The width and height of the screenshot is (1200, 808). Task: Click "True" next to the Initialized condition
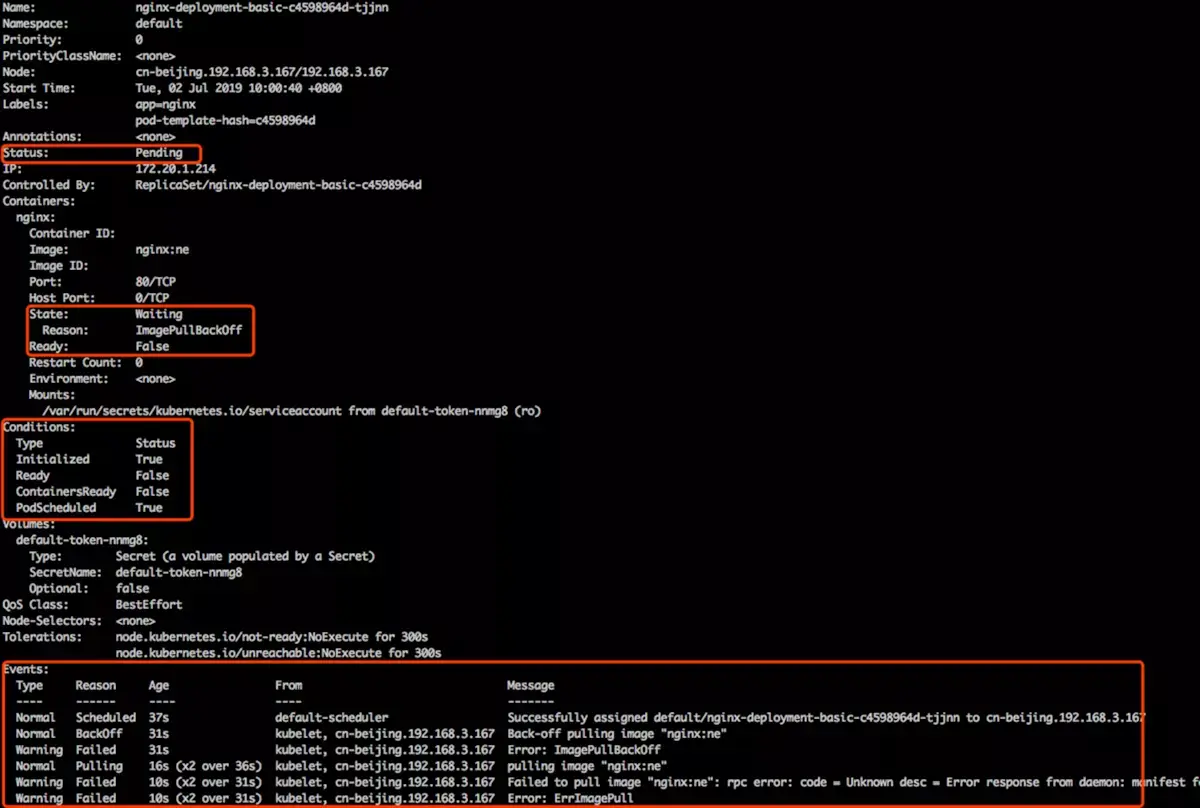click(x=149, y=459)
